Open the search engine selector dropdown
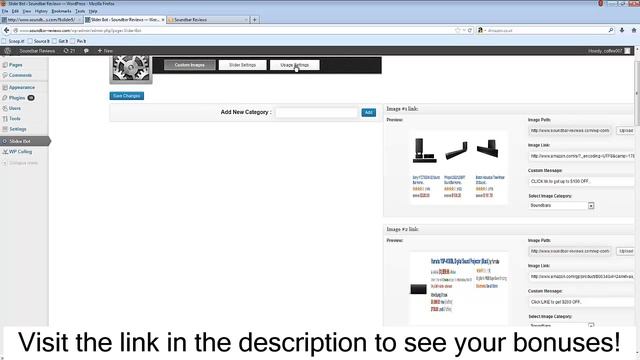Screen dimensions: 640x360 482,30
